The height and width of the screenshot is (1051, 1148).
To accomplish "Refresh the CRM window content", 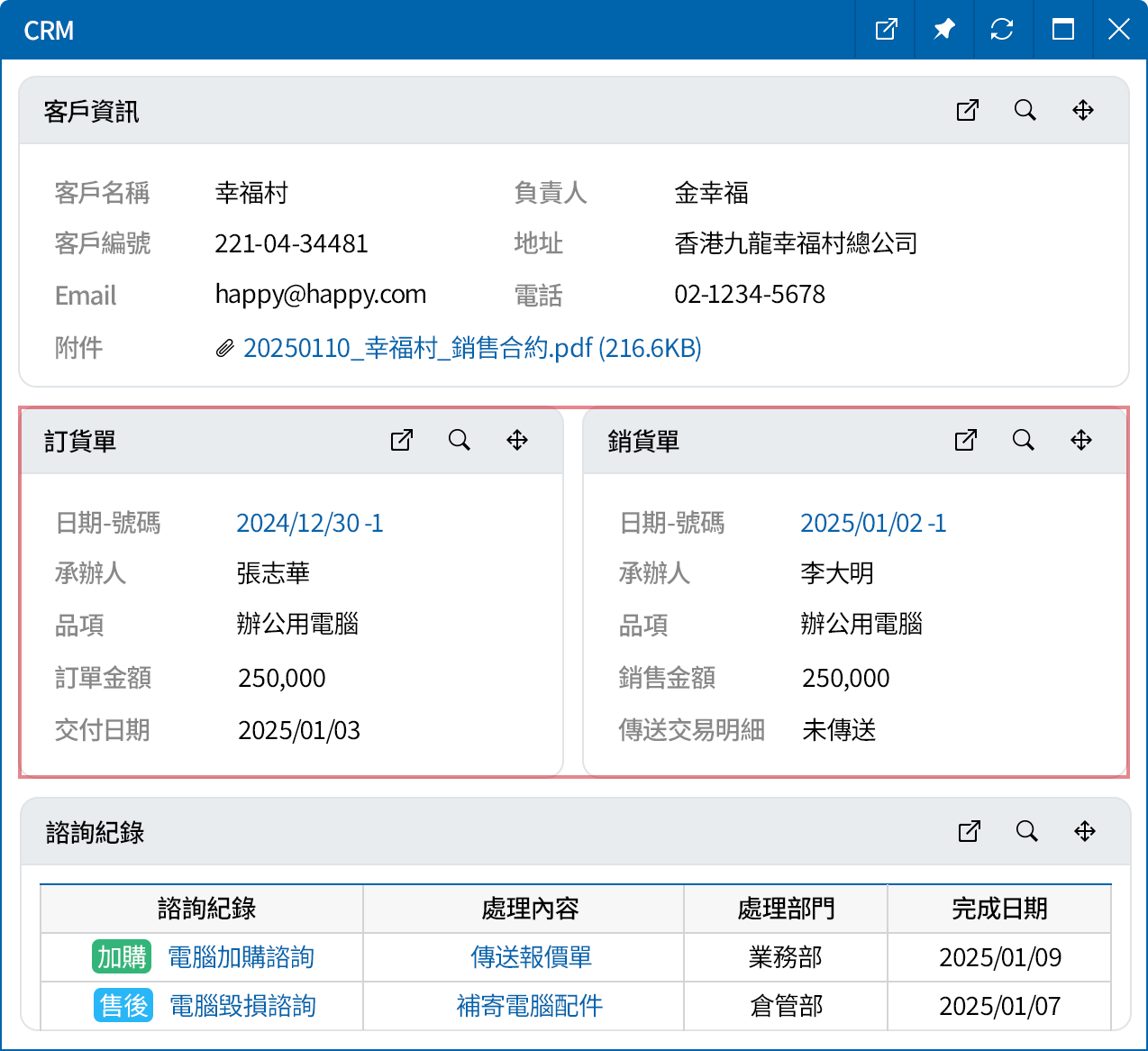I will [1002, 30].
